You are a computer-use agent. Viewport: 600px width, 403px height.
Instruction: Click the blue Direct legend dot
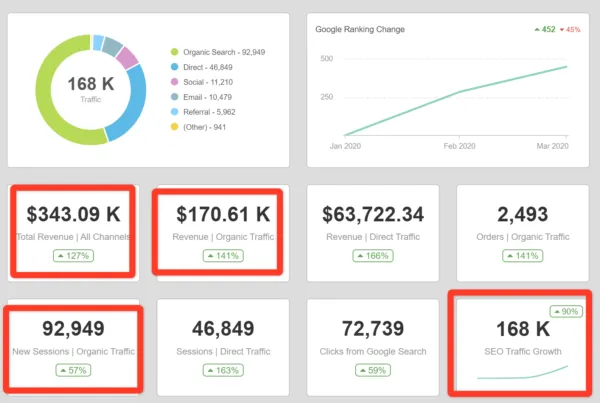174,66
